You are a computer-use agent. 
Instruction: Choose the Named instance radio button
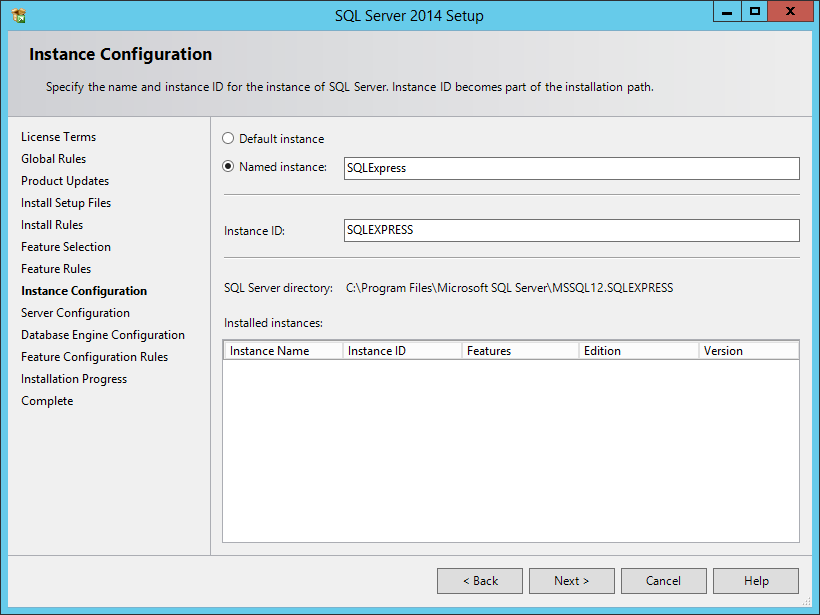click(x=228, y=167)
